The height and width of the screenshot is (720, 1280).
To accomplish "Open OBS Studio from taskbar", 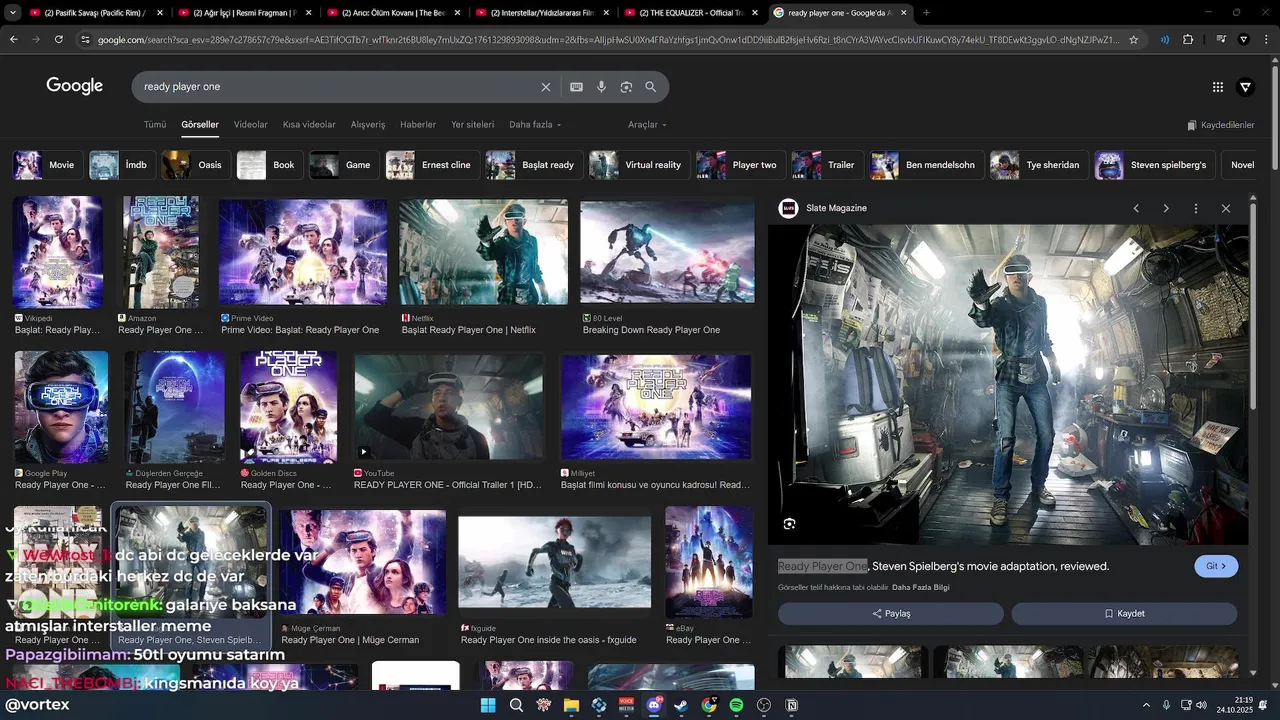I will pyautogui.click(x=764, y=705).
